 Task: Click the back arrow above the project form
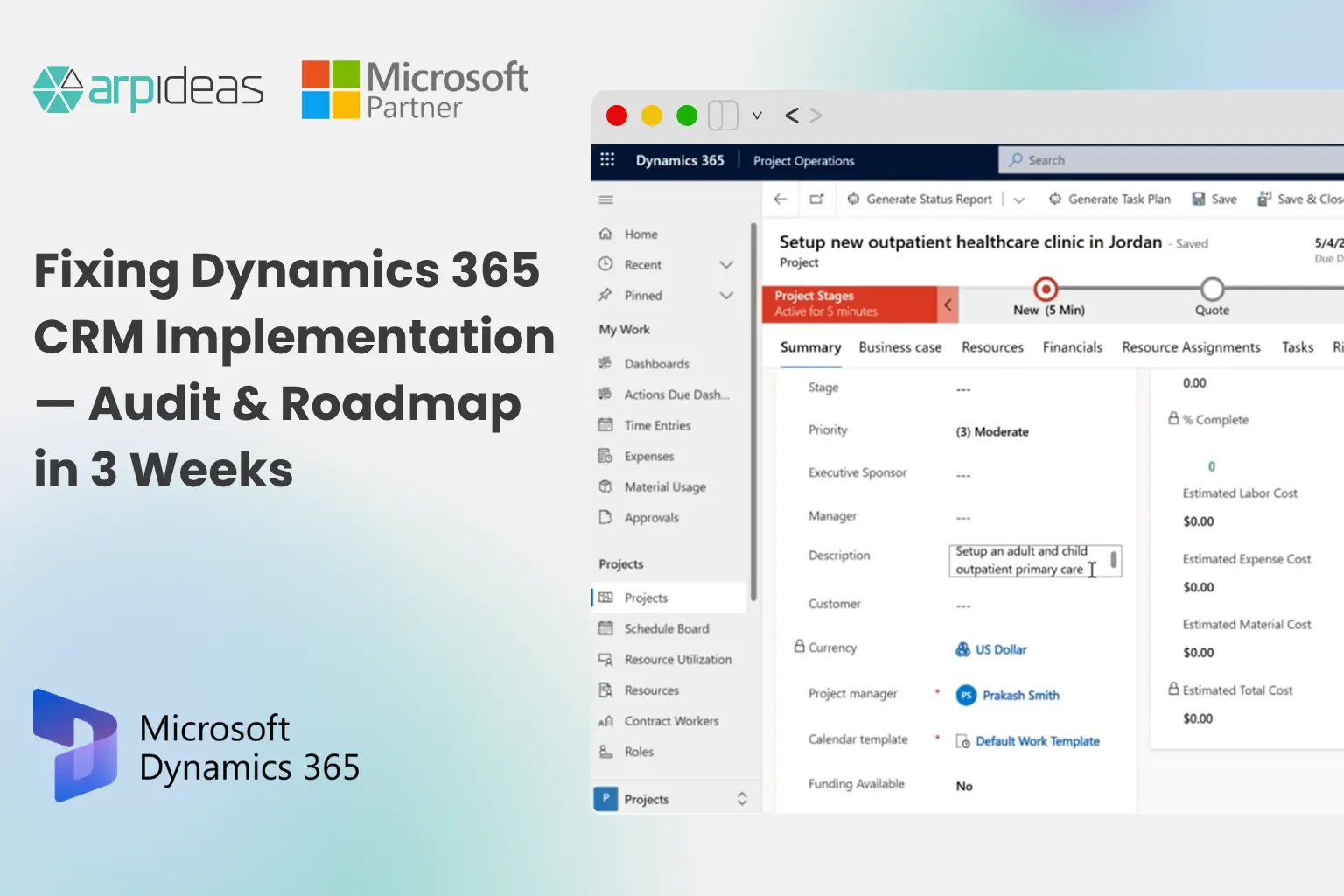click(x=780, y=199)
